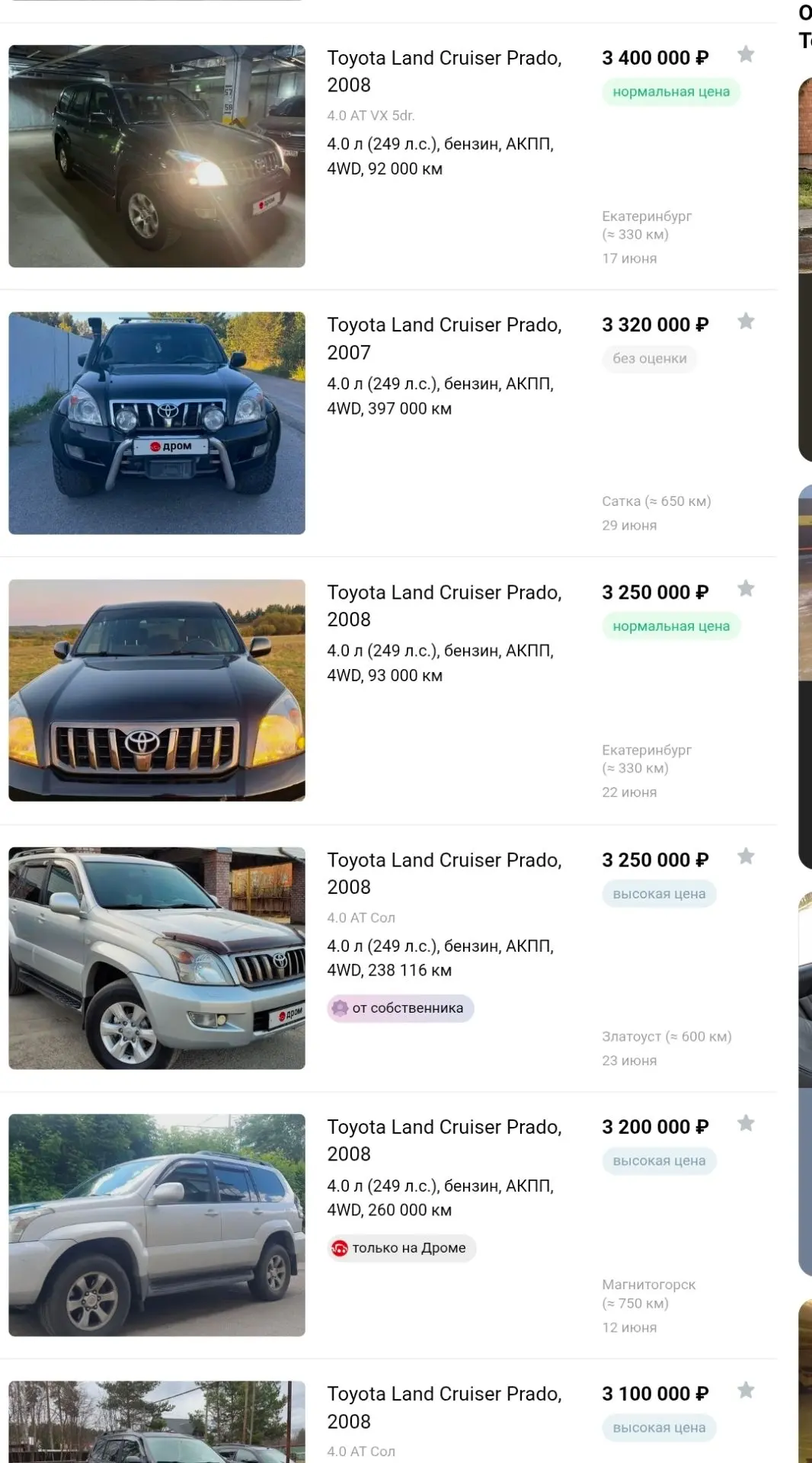Open the Toyota Land Cruiser Prado 2007 title
The image size is (812, 1463).
click(444, 338)
